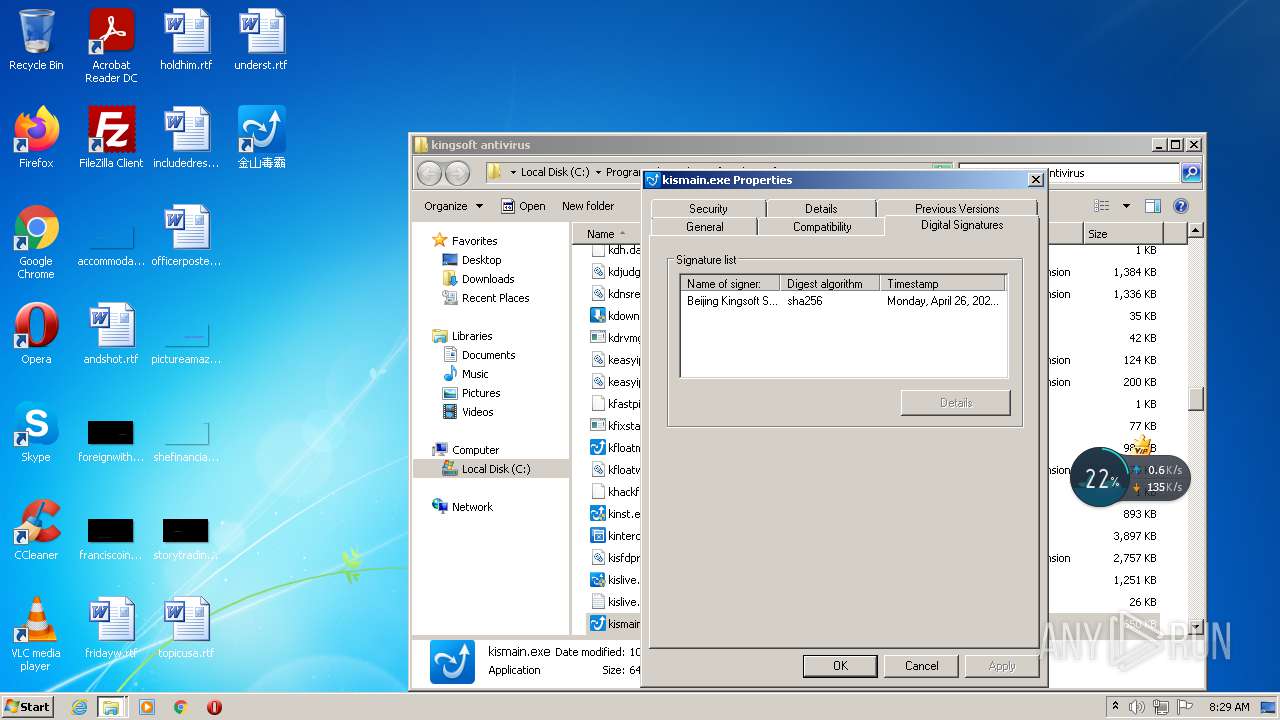The width and height of the screenshot is (1280, 720).
Task: Launch FileZilla Client desktop shortcut
Action: pos(111,138)
